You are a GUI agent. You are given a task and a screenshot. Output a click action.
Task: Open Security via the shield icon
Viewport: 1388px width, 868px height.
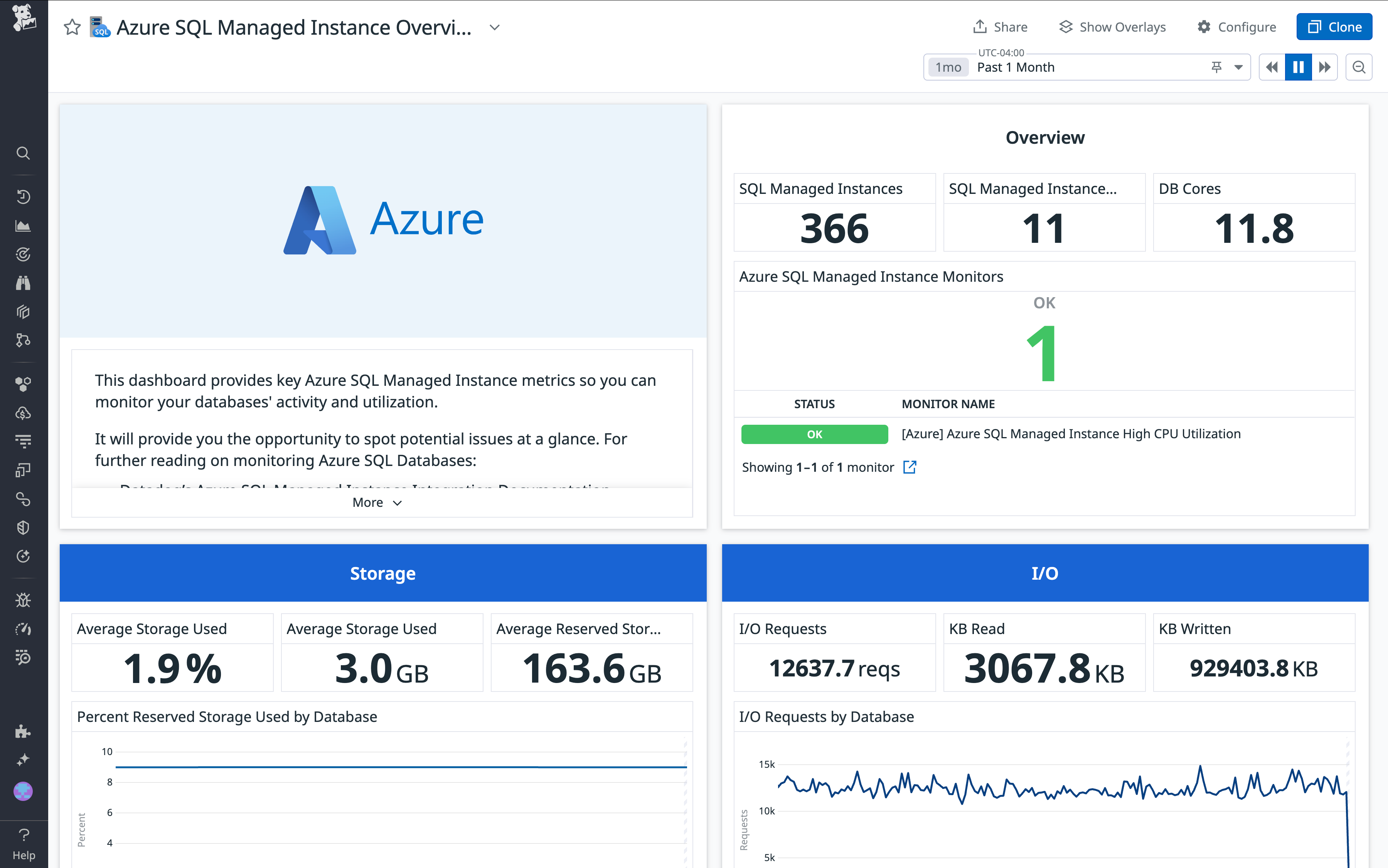pyautogui.click(x=23, y=528)
